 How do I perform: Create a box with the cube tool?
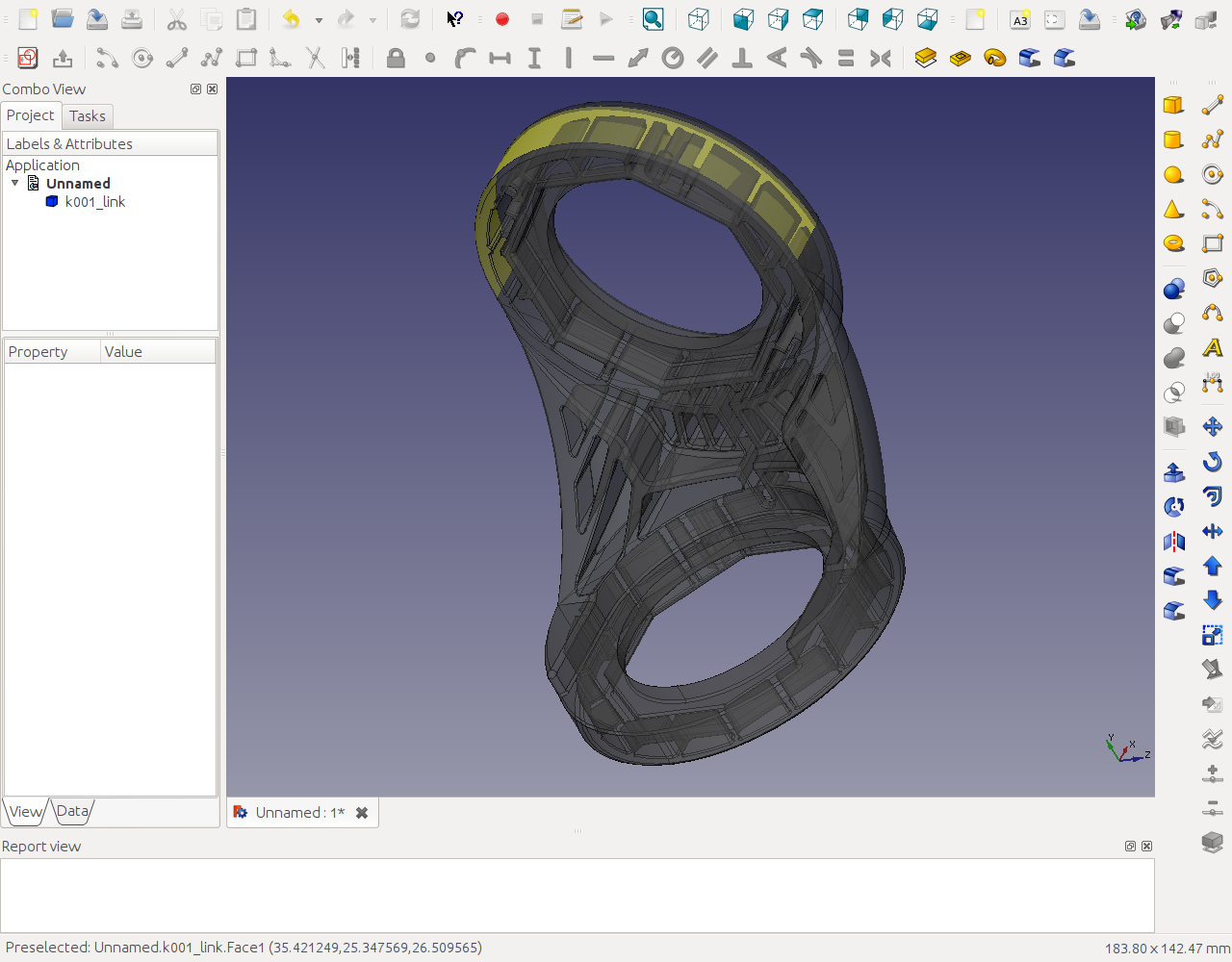pos(1172,105)
